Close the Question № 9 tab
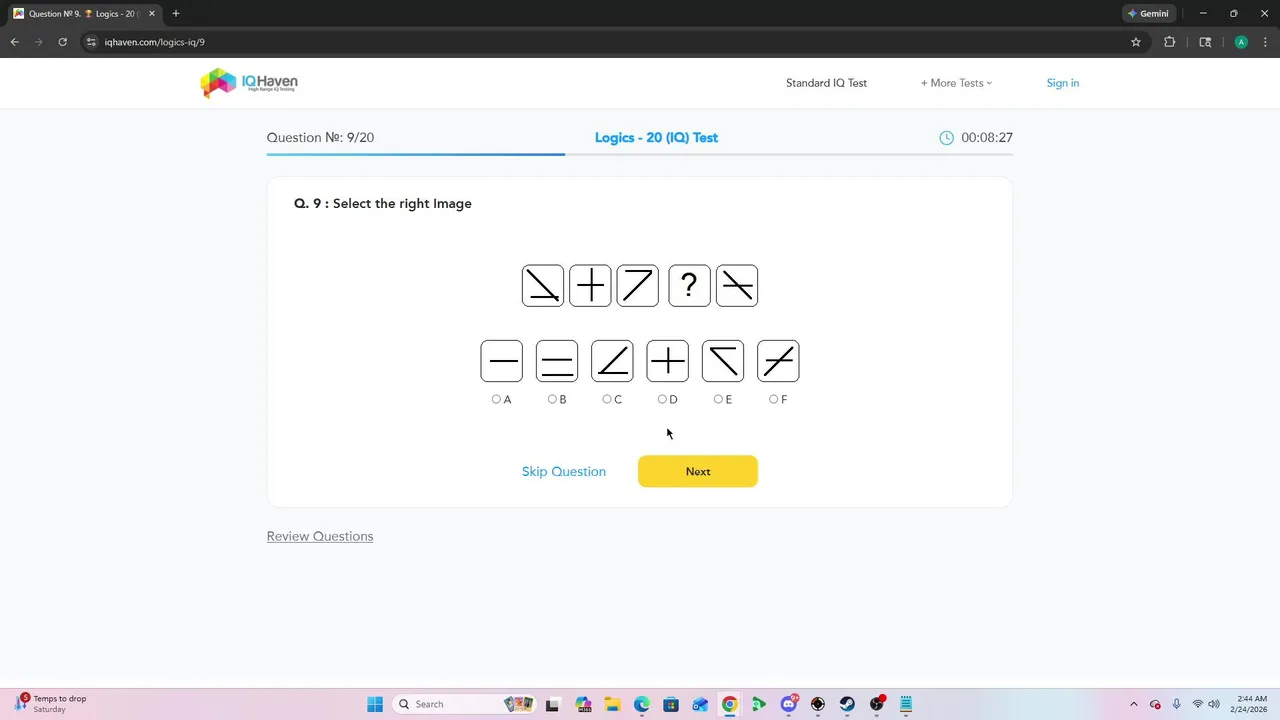 point(152,14)
